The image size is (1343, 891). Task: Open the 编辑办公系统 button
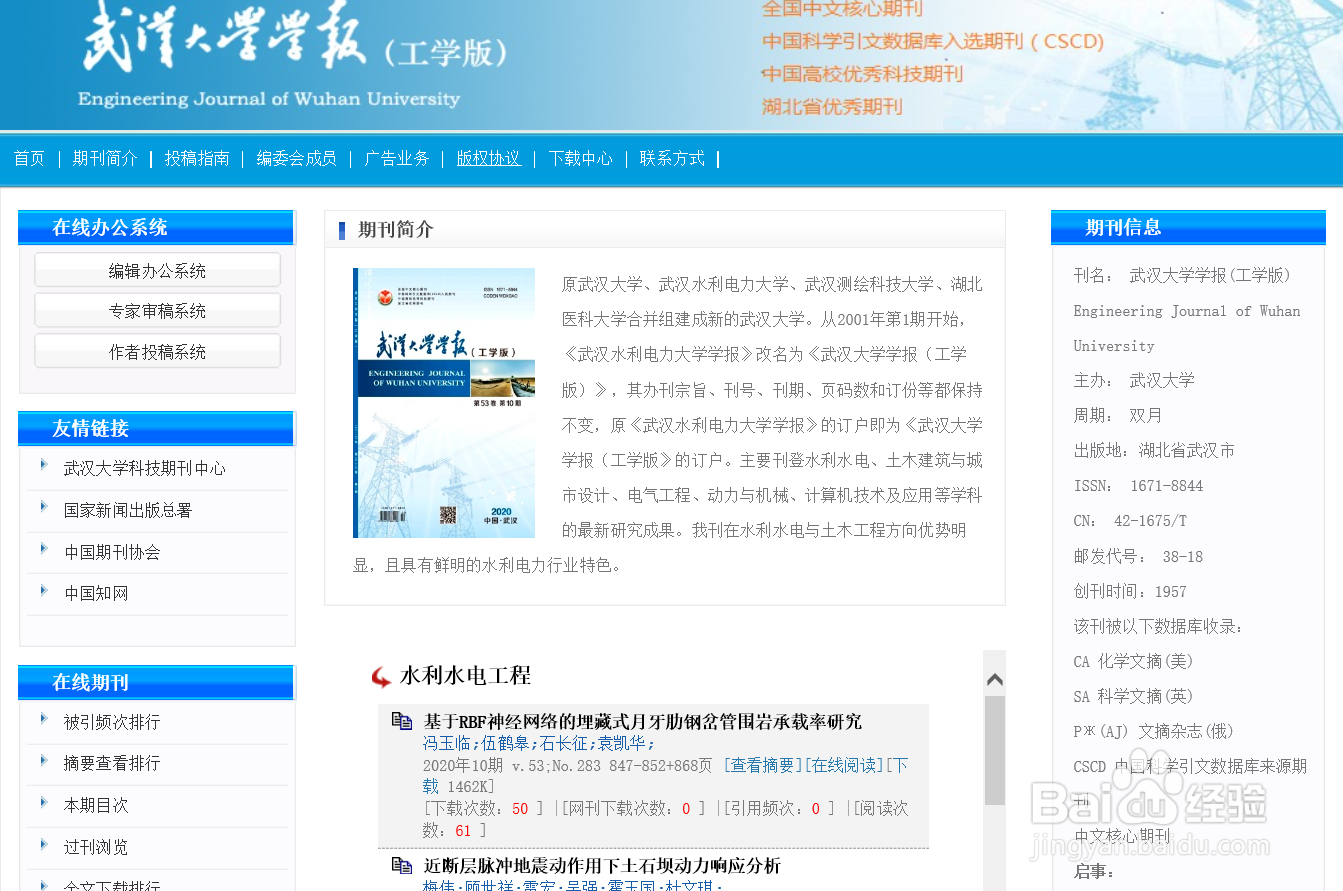157,270
